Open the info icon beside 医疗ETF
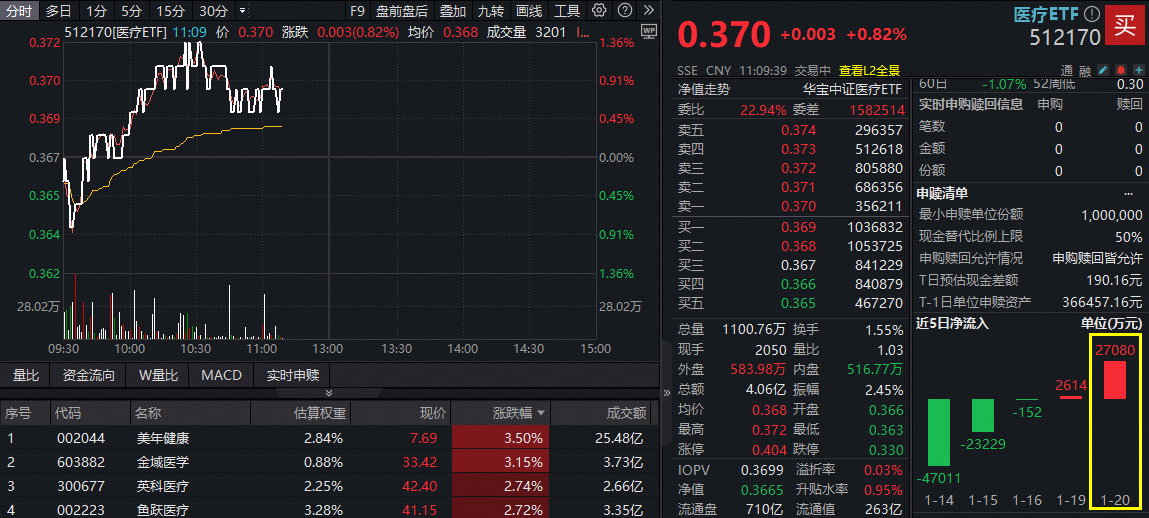The width and height of the screenshot is (1149, 518). tap(1092, 14)
